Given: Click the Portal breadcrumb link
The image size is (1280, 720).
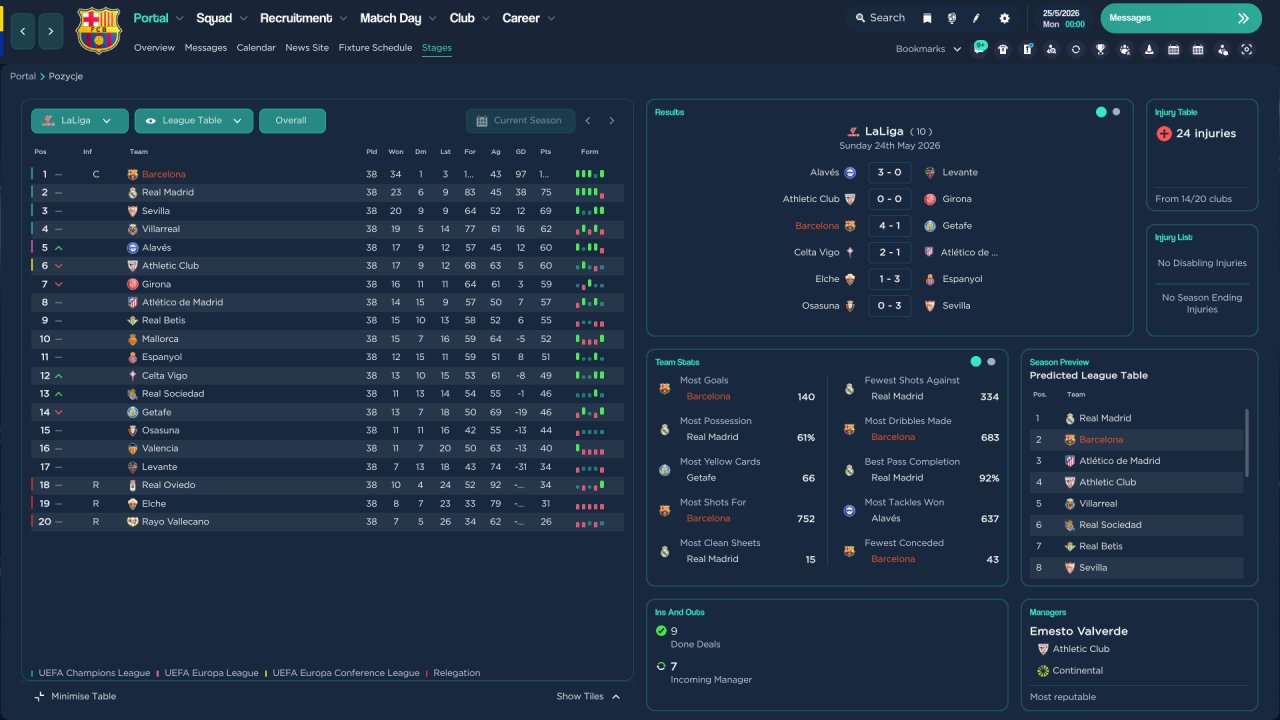Looking at the screenshot, I should pos(23,77).
